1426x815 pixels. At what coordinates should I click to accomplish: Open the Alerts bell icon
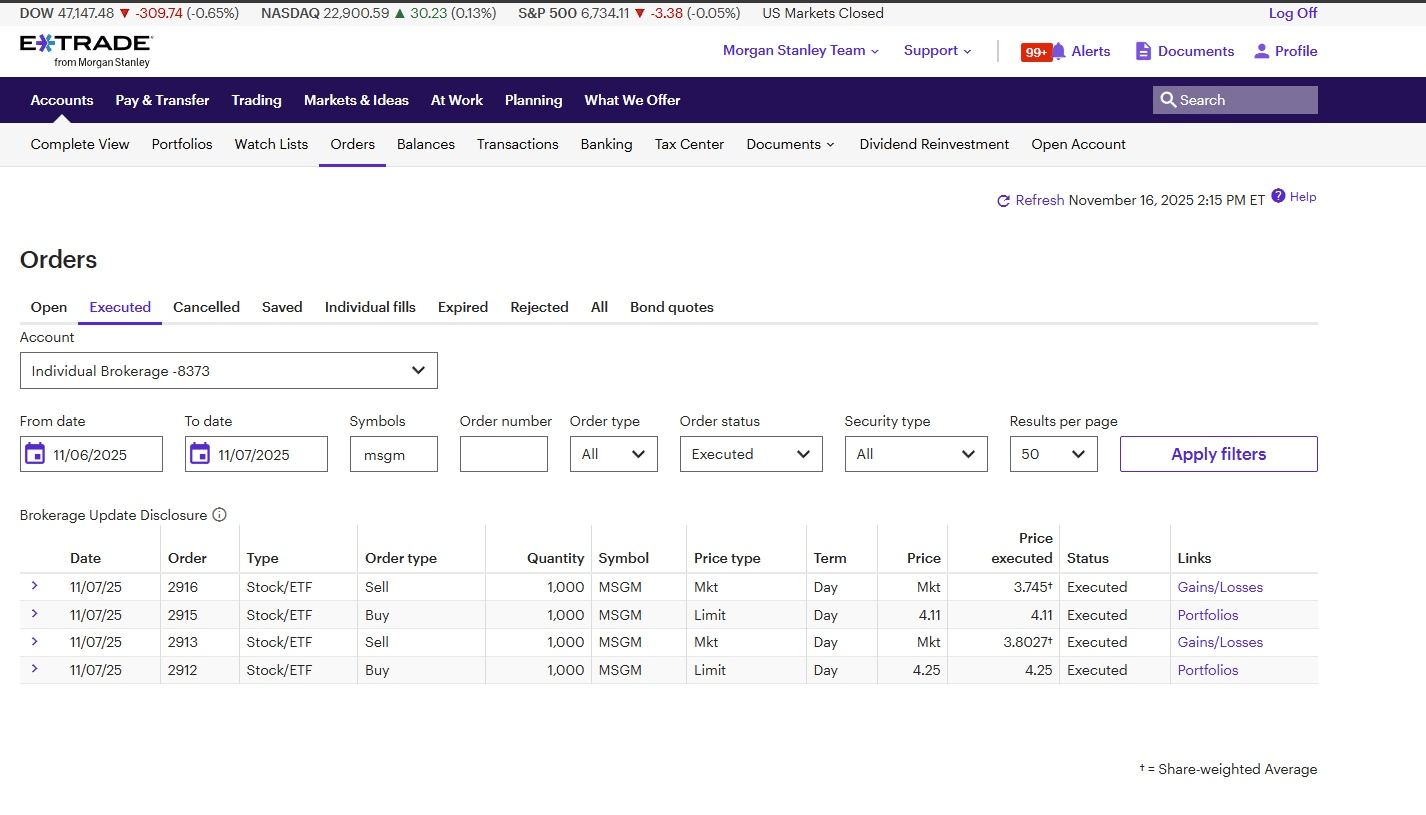tap(1059, 51)
